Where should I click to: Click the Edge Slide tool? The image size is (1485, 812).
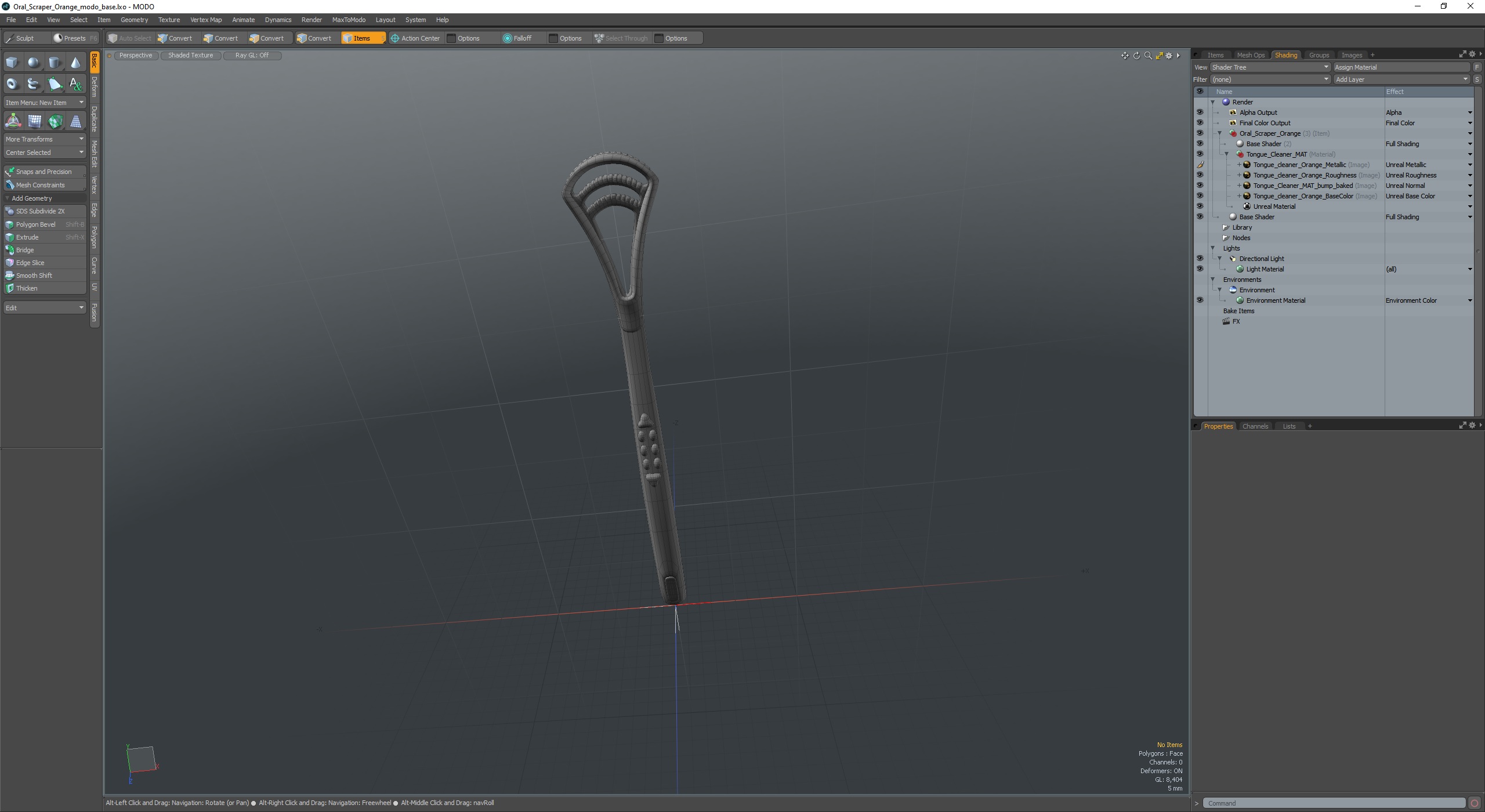[x=29, y=262]
